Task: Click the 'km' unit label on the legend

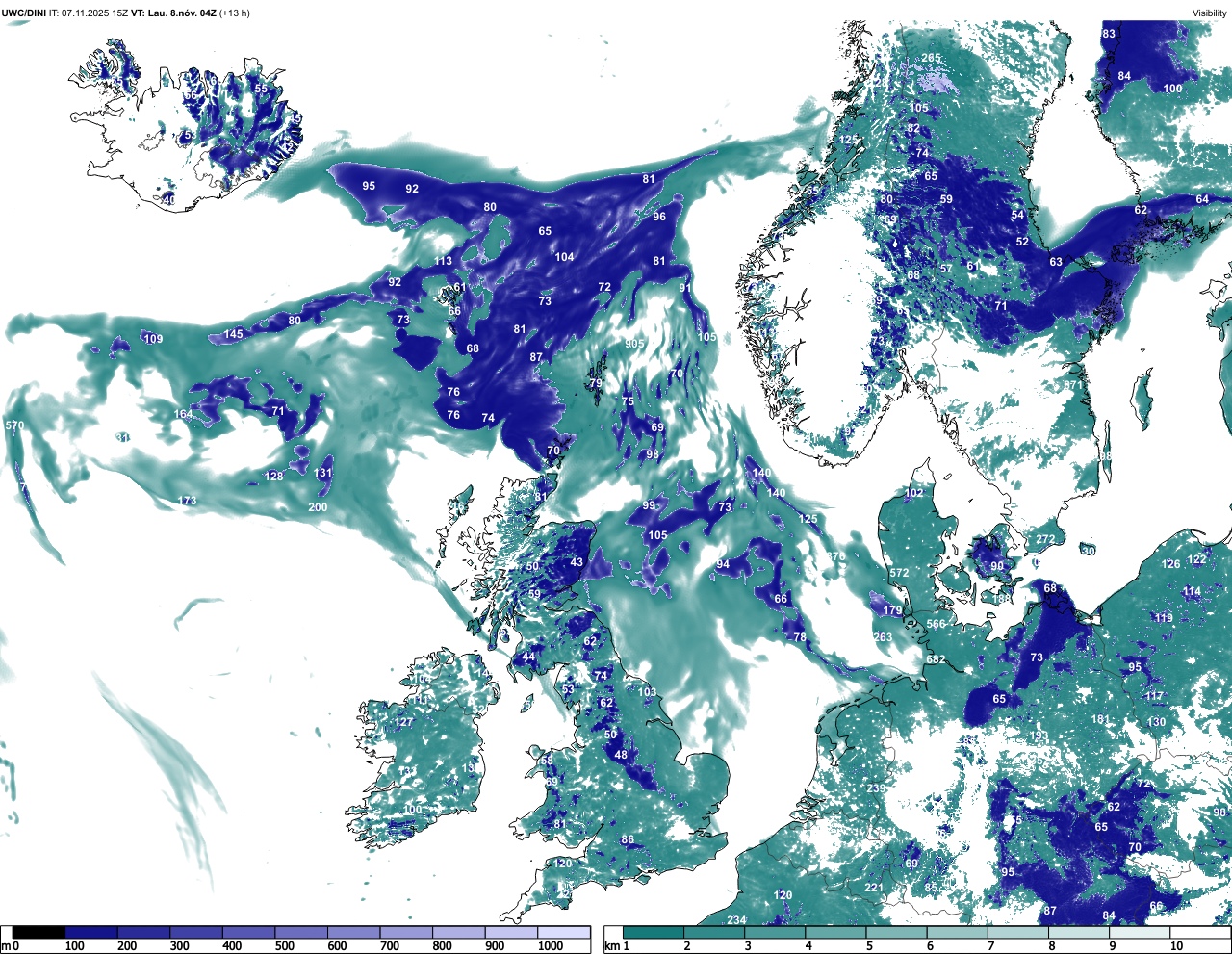Action: click(612, 946)
